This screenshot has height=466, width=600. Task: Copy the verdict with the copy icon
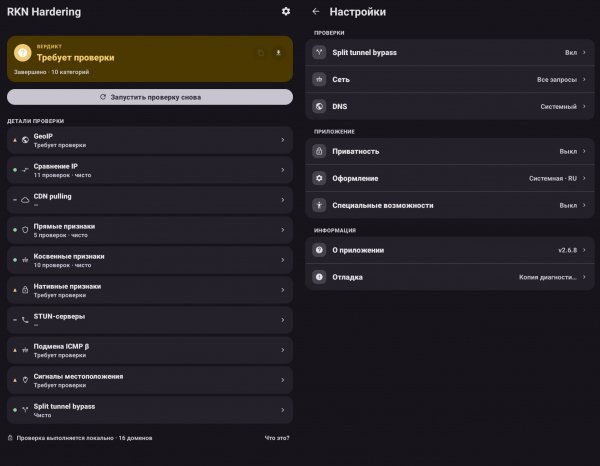pos(261,53)
